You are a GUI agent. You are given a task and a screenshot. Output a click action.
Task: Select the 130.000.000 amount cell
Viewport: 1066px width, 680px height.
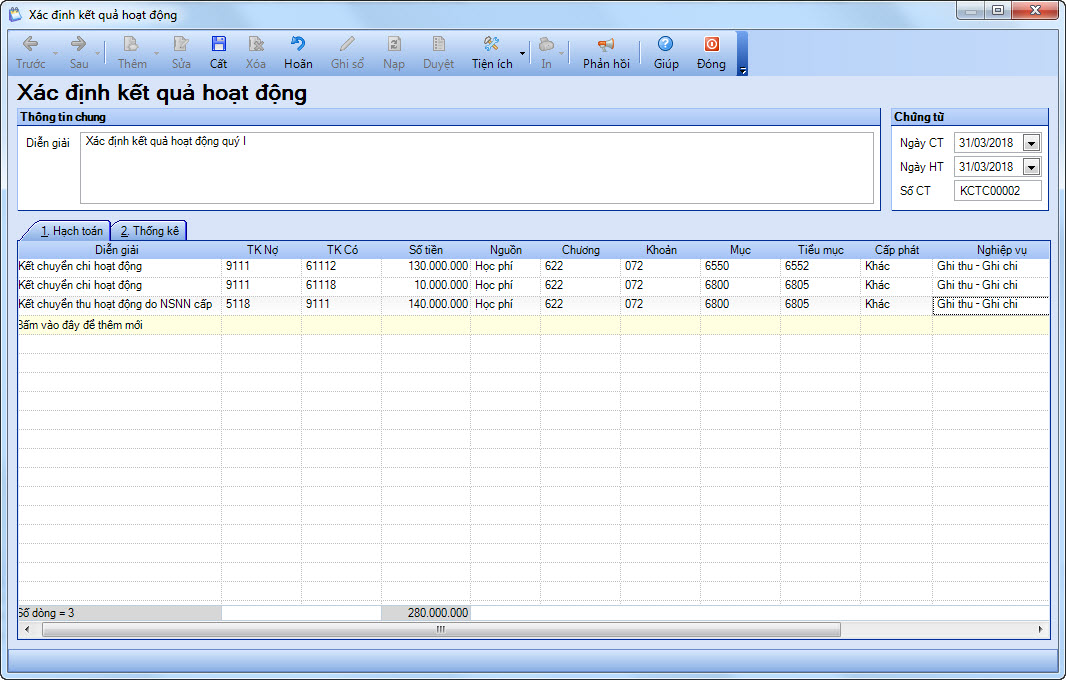[x=426, y=267]
